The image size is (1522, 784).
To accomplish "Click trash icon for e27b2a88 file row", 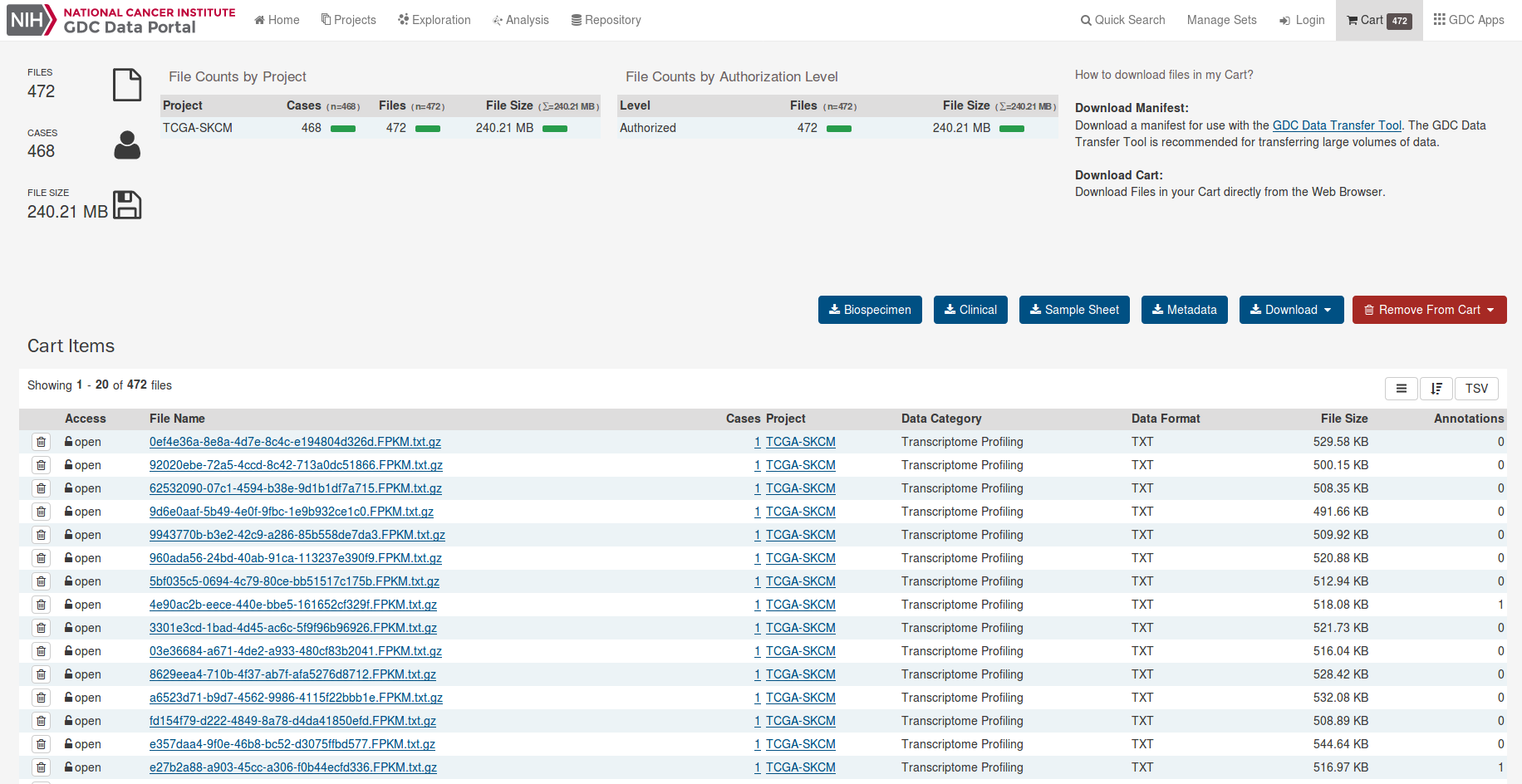I will pos(41,767).
